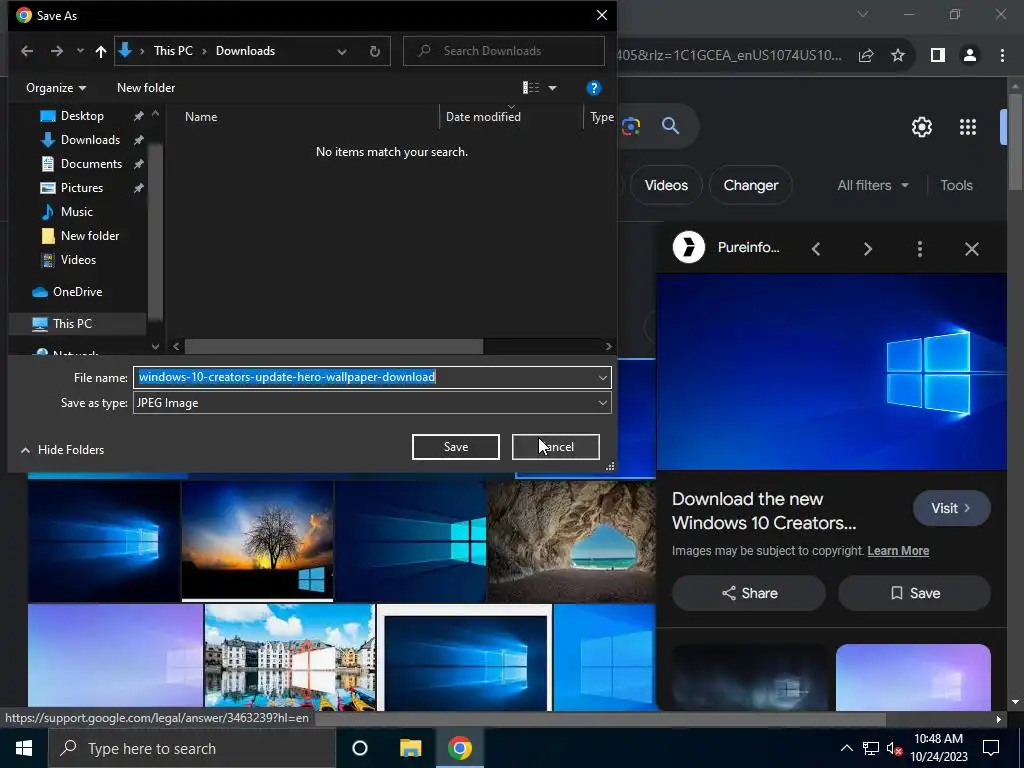Open Chrome's three-dot menu

(1002, 56)
